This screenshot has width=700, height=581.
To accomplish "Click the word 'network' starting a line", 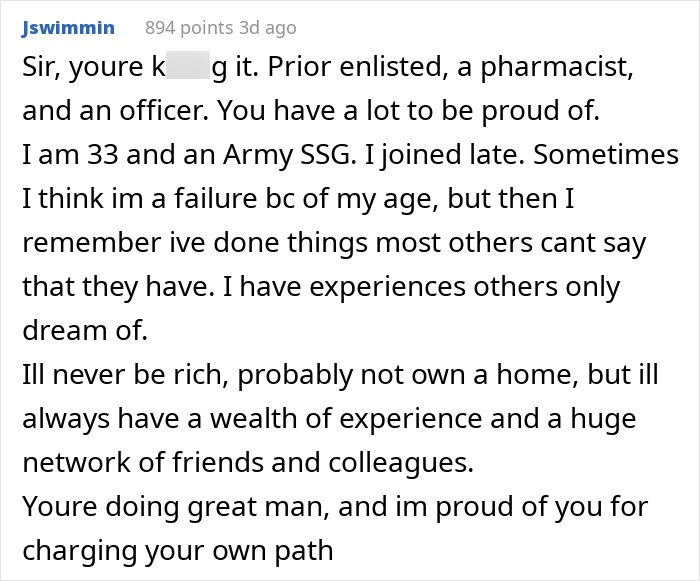I will pos(76,462).
